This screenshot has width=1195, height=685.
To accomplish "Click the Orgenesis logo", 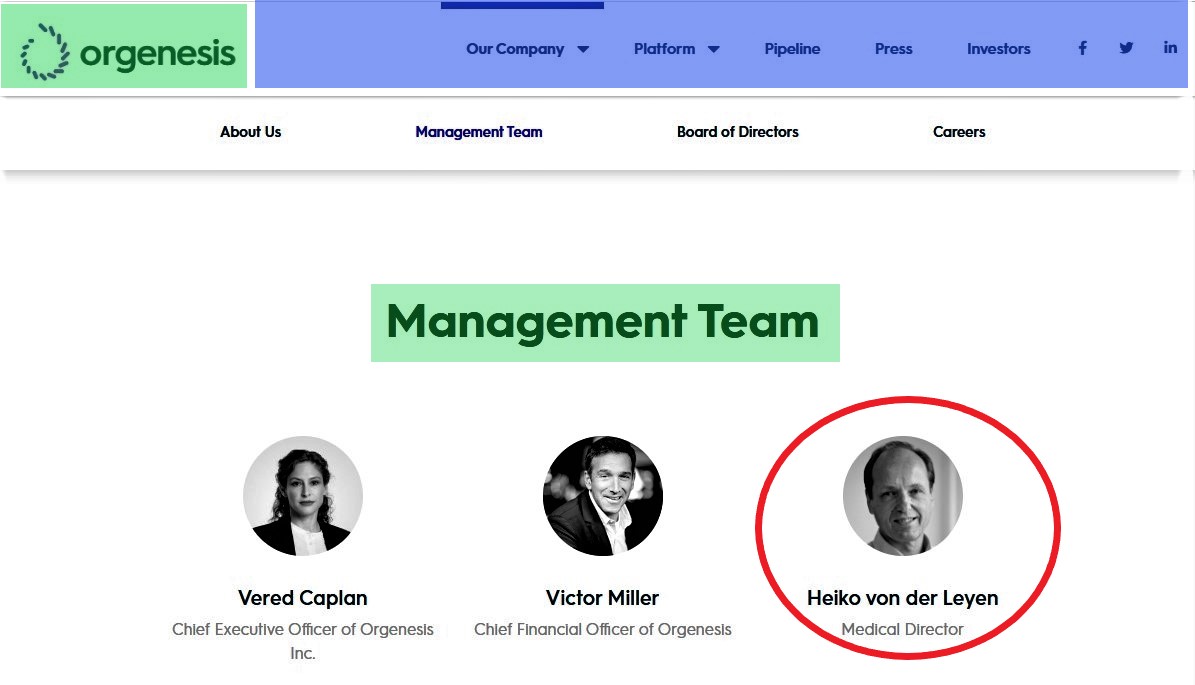I will pyautogui.click(x=127, y=50).
